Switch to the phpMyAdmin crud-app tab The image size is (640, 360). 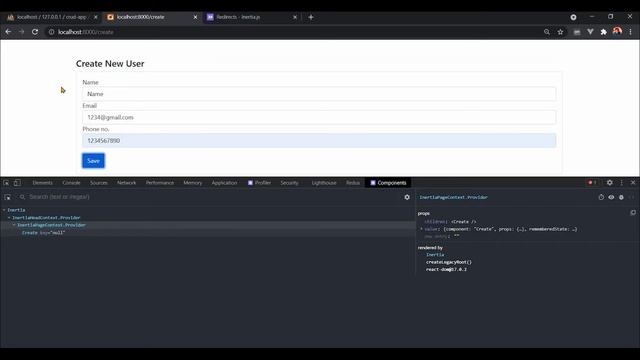coord(51,17)
